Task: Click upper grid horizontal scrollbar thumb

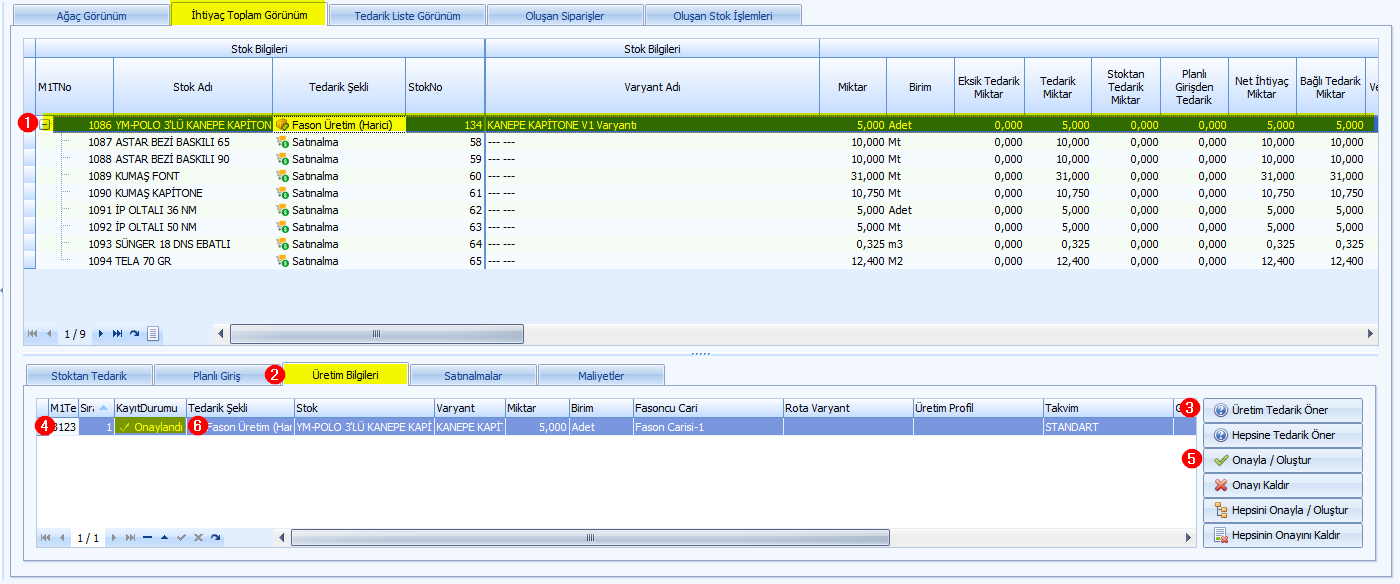Action: click(x=377, y=333)
